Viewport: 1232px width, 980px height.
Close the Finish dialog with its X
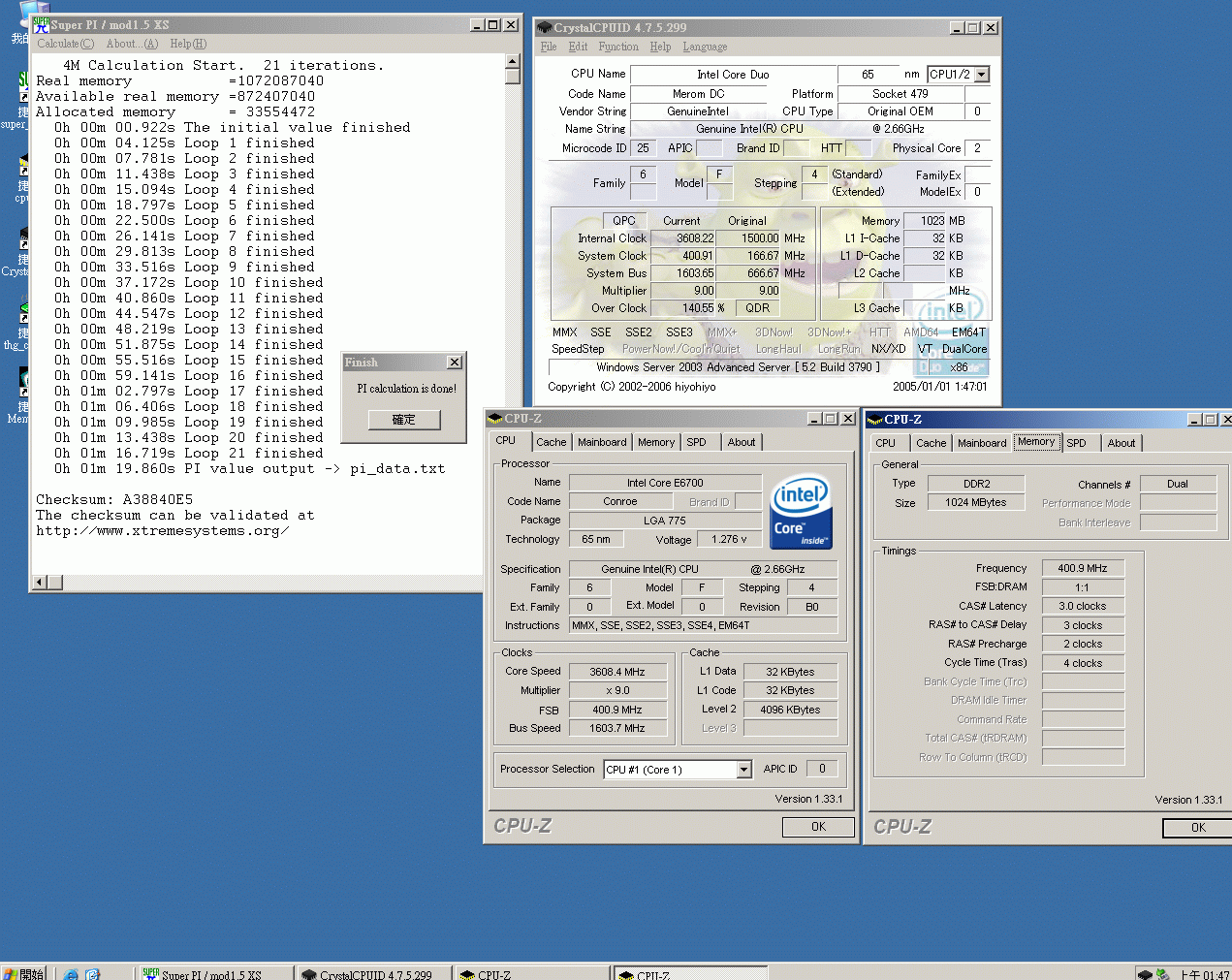coord(455,362)
